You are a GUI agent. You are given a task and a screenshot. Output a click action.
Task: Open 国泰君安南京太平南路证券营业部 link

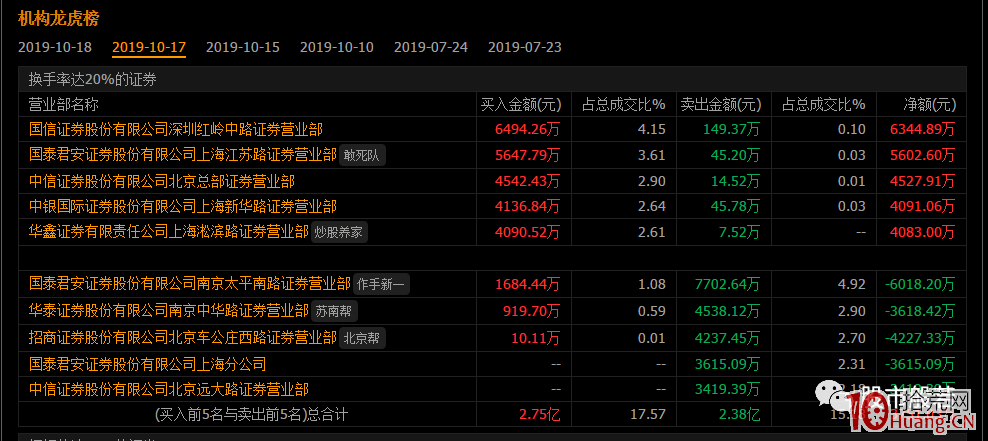coord(190,284)
